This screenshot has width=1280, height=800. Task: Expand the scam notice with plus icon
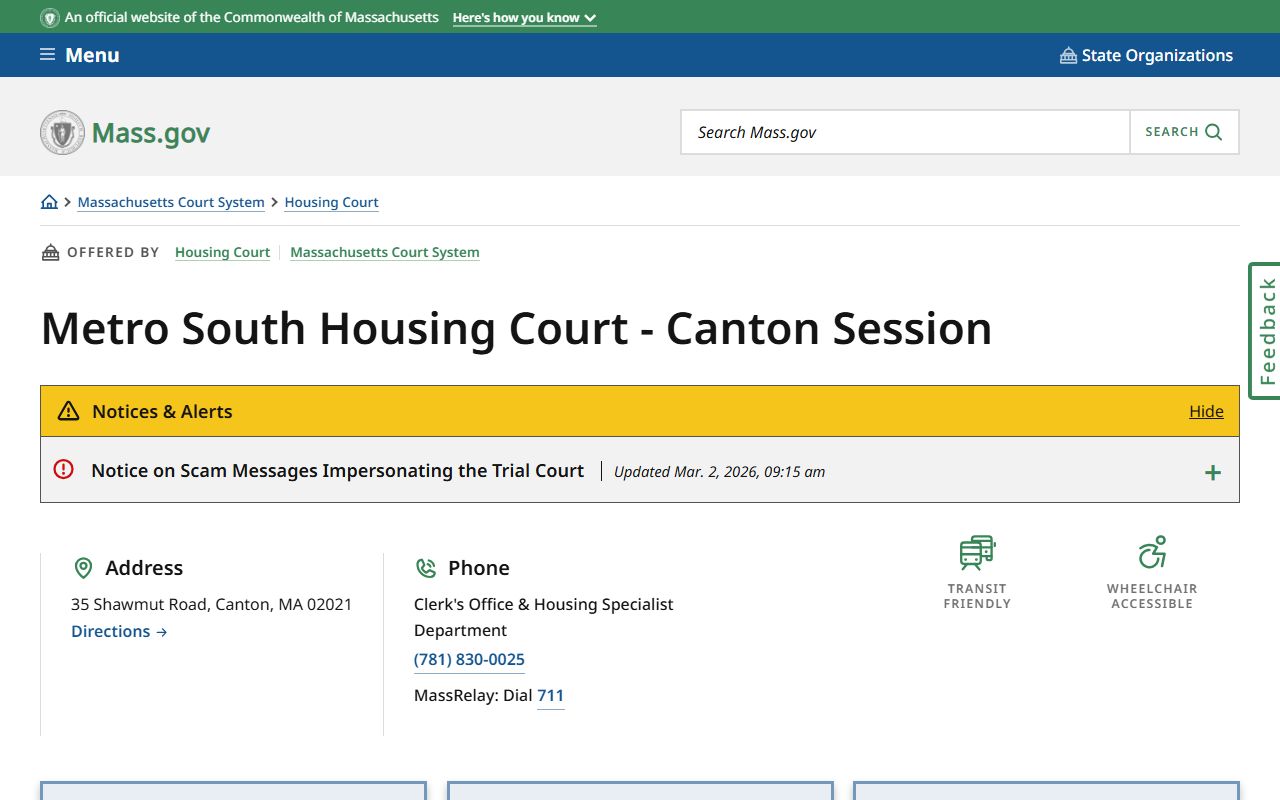[1212, 472]
